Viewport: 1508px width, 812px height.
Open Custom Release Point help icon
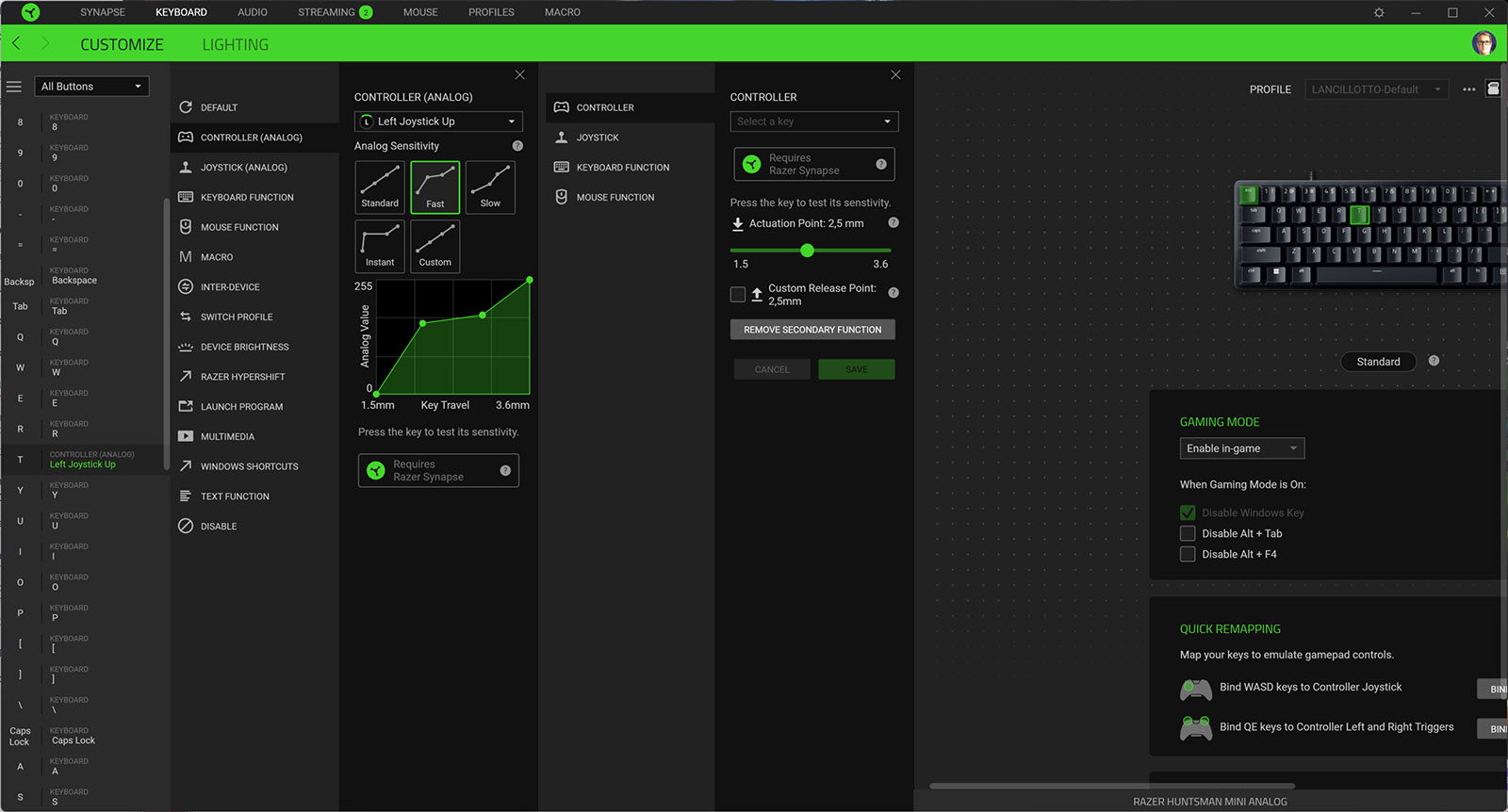pos(893,293)
